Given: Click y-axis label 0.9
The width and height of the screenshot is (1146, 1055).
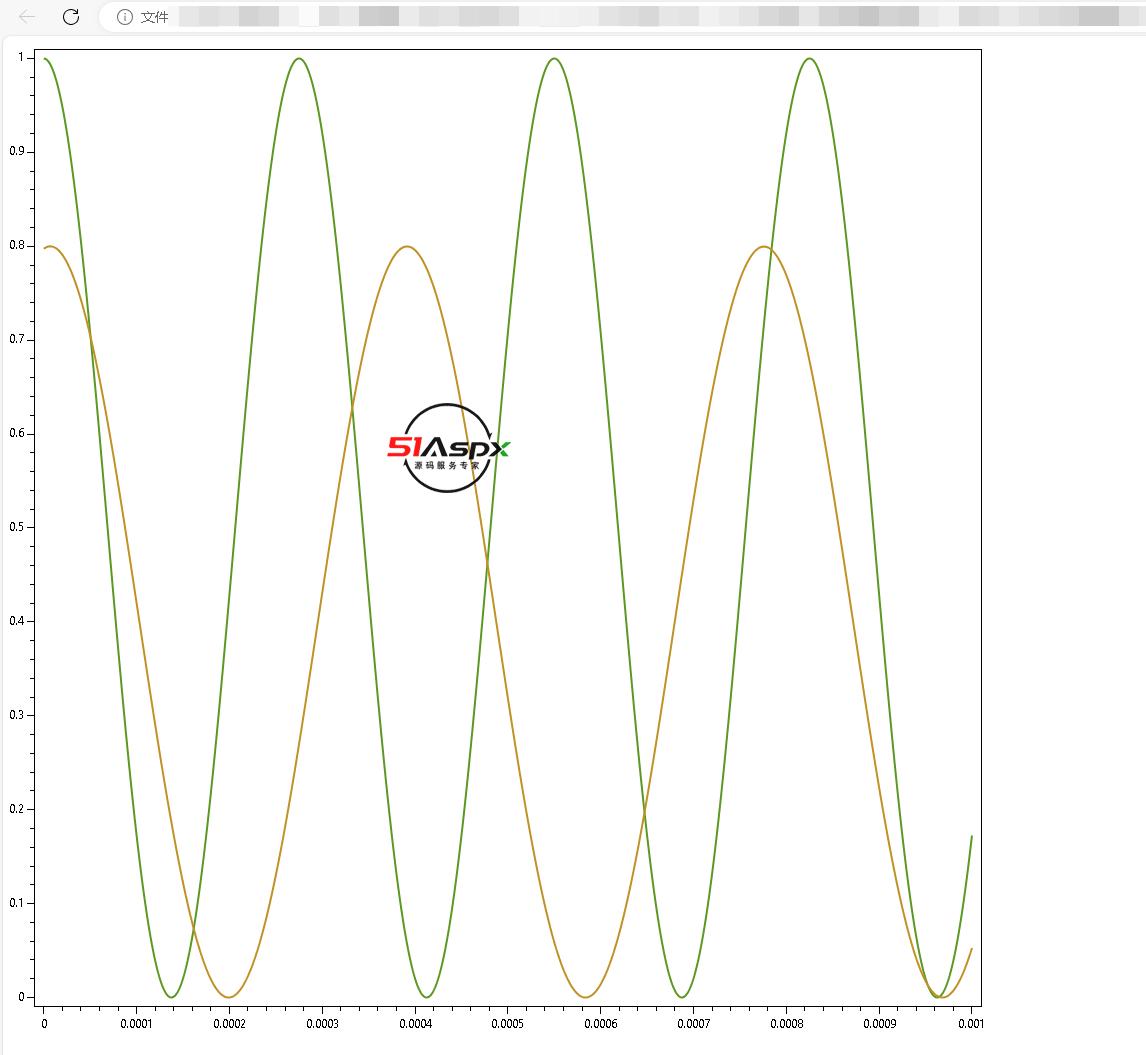Looking at the screenshot, I should click(x=17, y=151).
